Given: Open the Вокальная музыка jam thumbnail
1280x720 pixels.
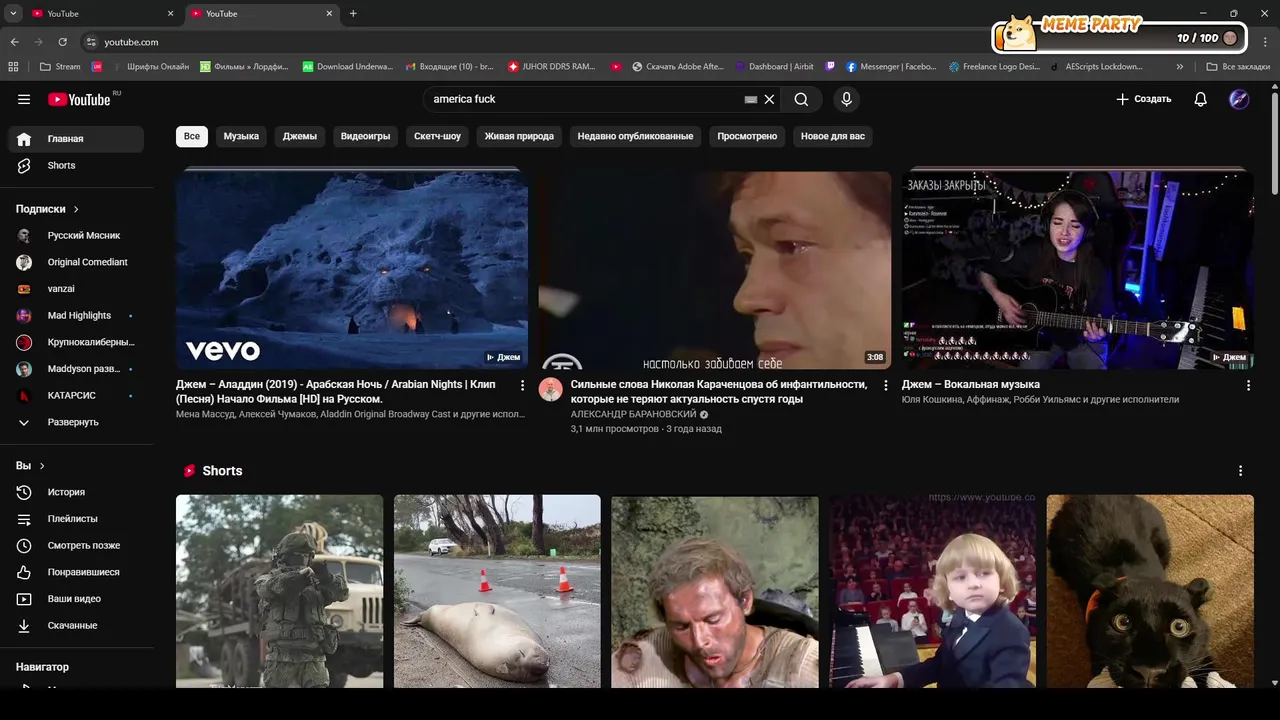Looking at the screenshot, I should (1078, 268).
